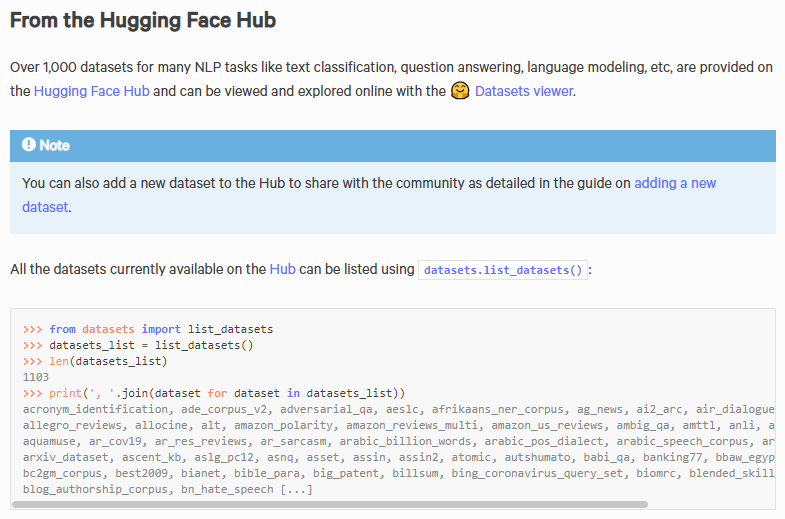This screenshot has width=785, height=519.
Task: Click 'ag_news' in the output
Action: tap(600, 409)
